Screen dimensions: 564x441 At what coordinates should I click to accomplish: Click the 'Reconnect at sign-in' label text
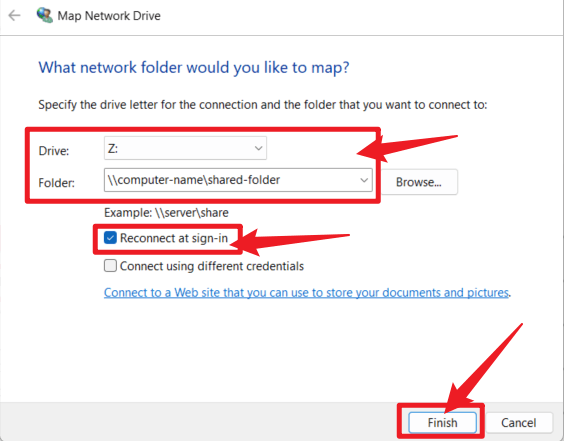(x=174, y=238)
